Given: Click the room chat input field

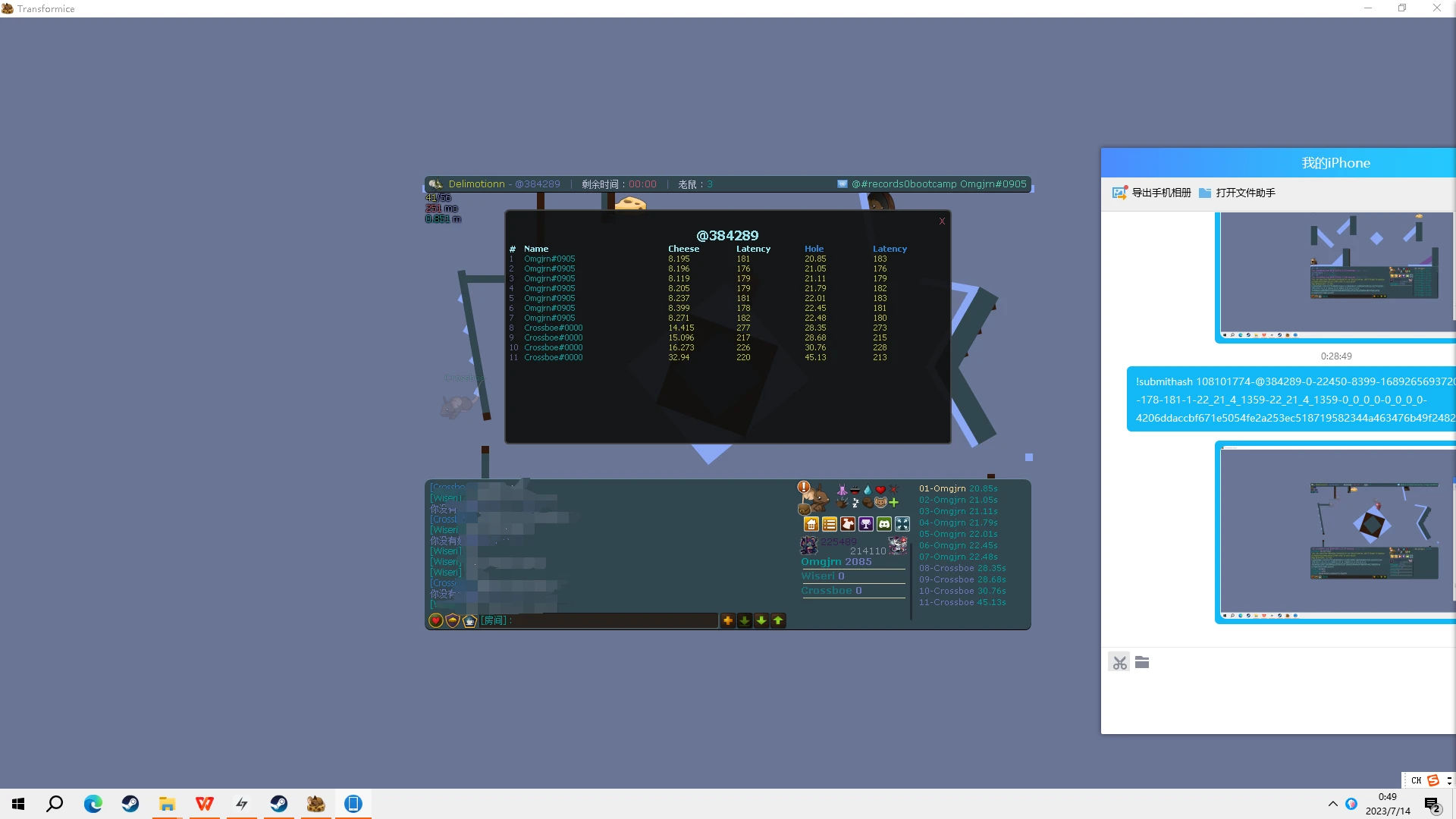Looking at the screenshot, I should pyautogui.click(x=598, y=620).
